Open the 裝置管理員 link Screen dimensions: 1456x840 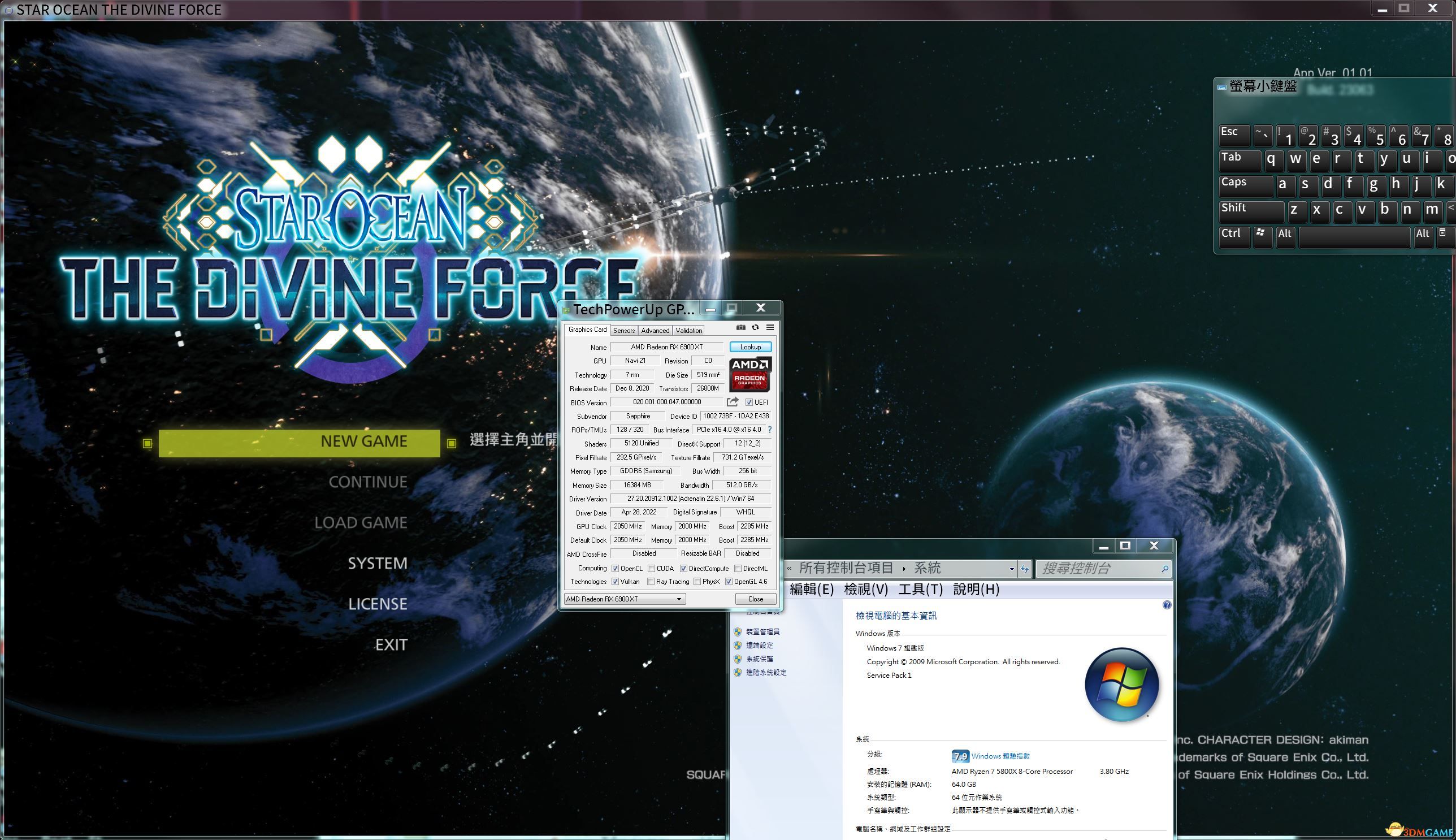pyautogui.click(x=762, y=632)
